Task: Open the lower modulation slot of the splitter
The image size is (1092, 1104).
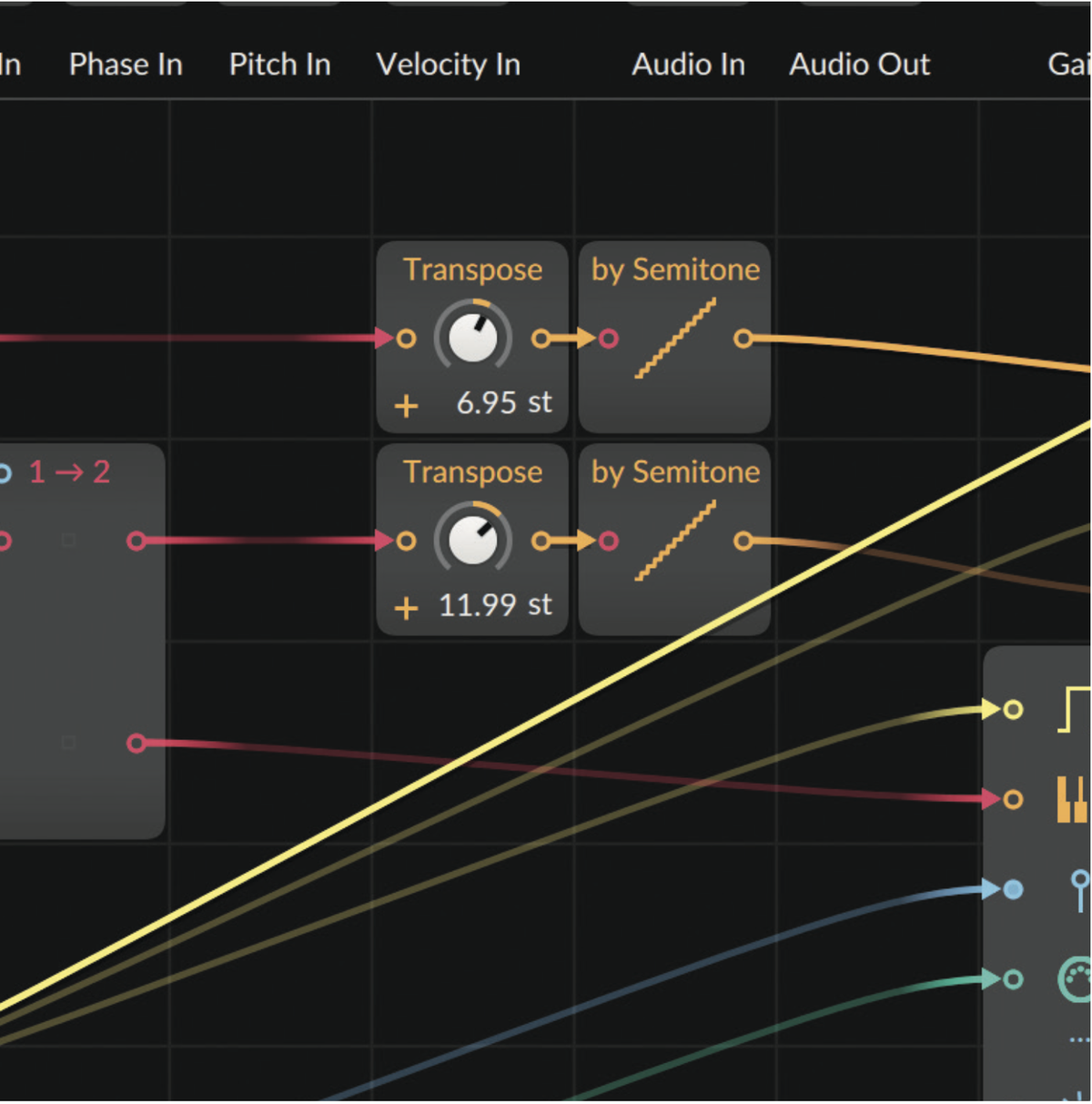Action: point(69,743)
